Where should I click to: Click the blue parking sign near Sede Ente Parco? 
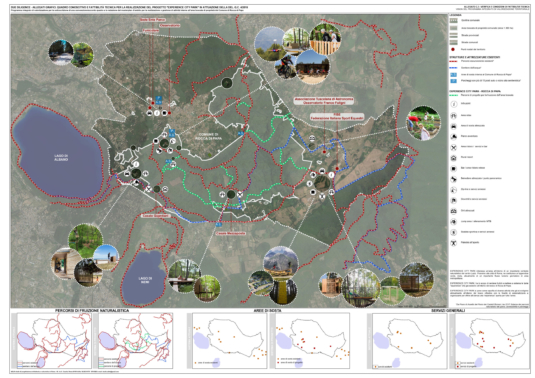[158, 100]
